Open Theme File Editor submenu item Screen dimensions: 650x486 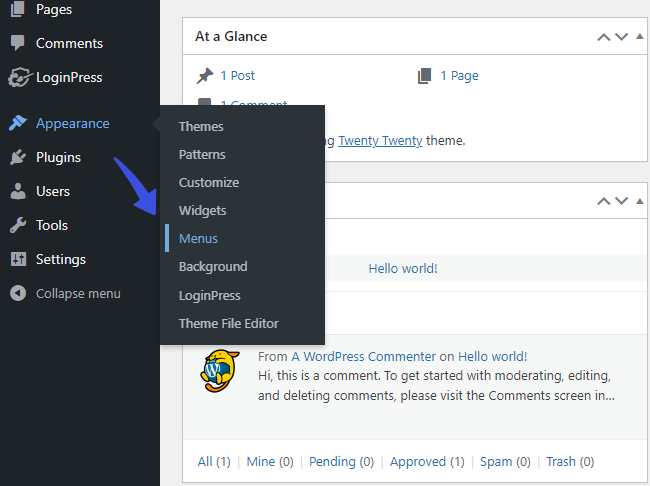click(x=228, y=323)
